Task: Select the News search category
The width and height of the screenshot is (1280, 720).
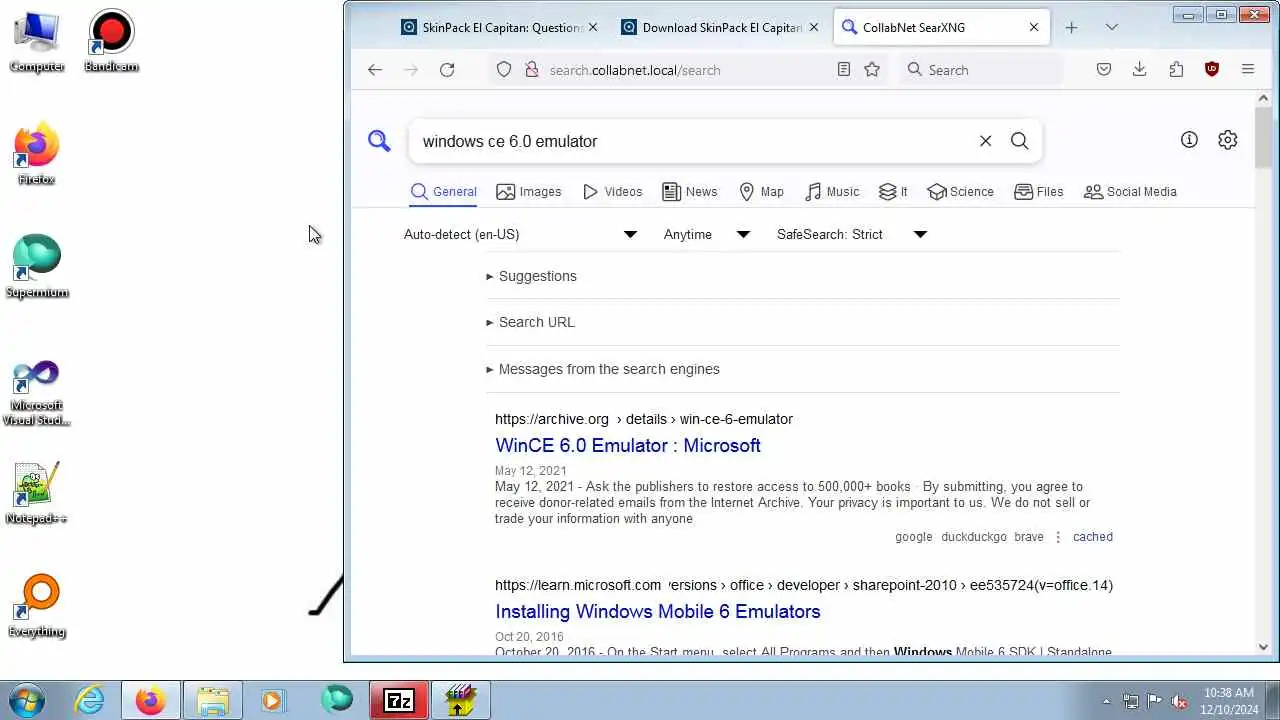Action: 690,191
